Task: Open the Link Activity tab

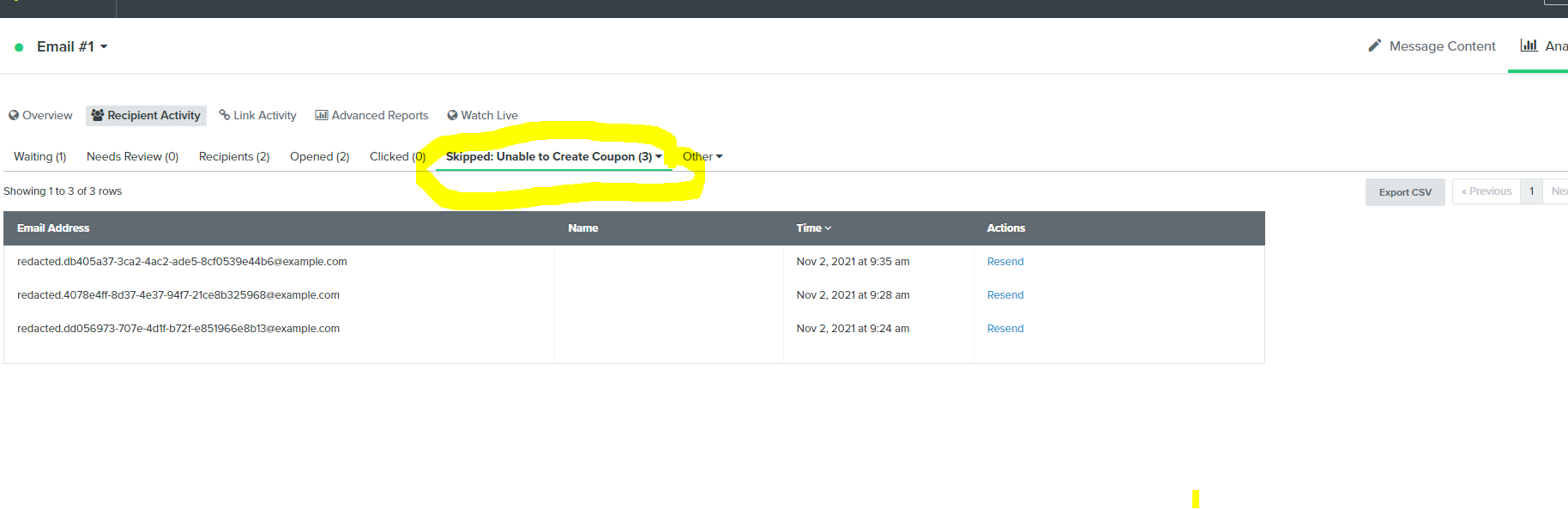Action: pyautogui.click(x=257, y=115)
